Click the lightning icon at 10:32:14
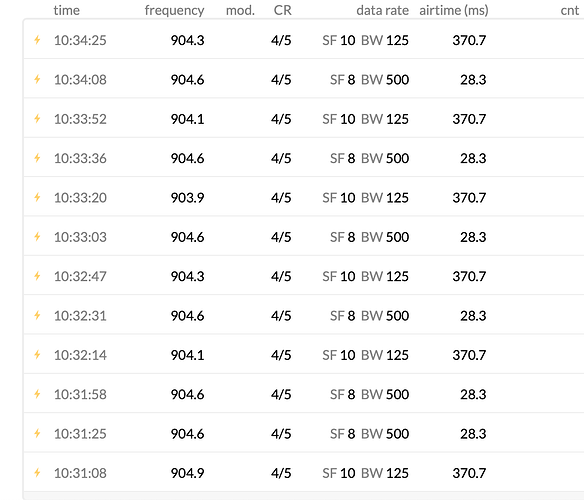This screenshot has height=500, width=584. click(x=37, y=354)
